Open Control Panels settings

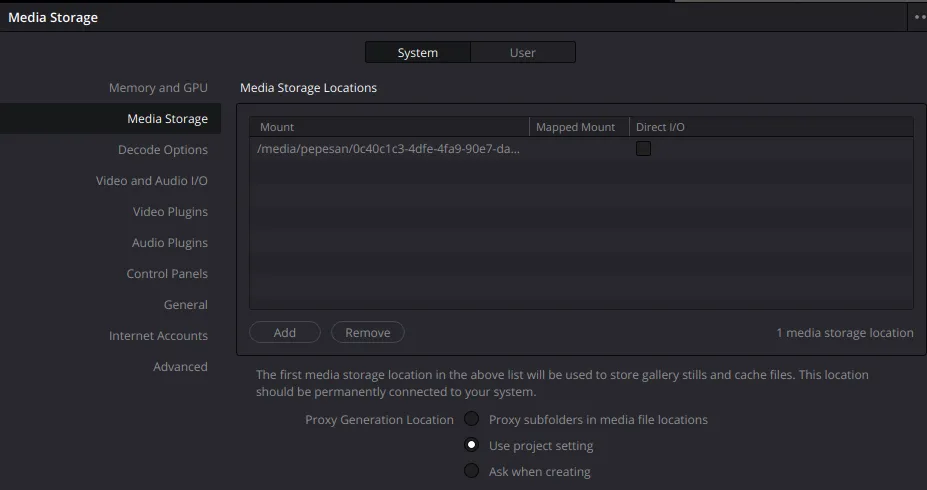[167, 274]
